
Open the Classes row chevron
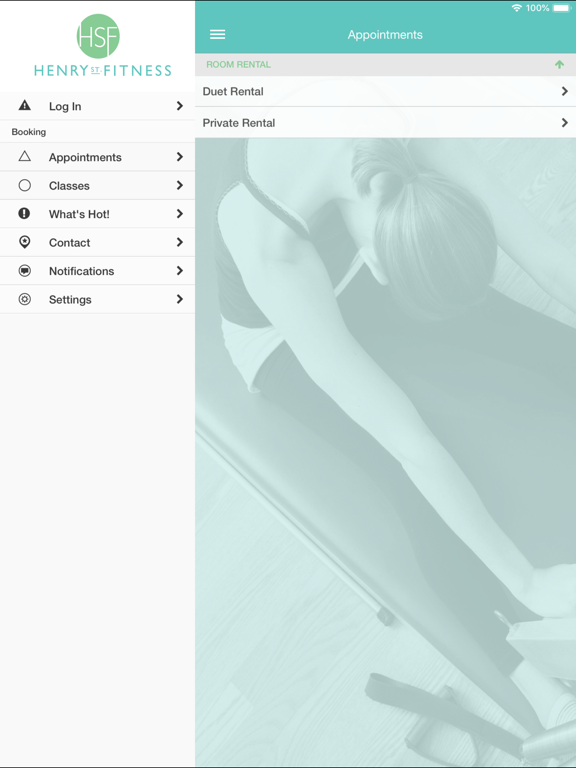pos(180,185)
